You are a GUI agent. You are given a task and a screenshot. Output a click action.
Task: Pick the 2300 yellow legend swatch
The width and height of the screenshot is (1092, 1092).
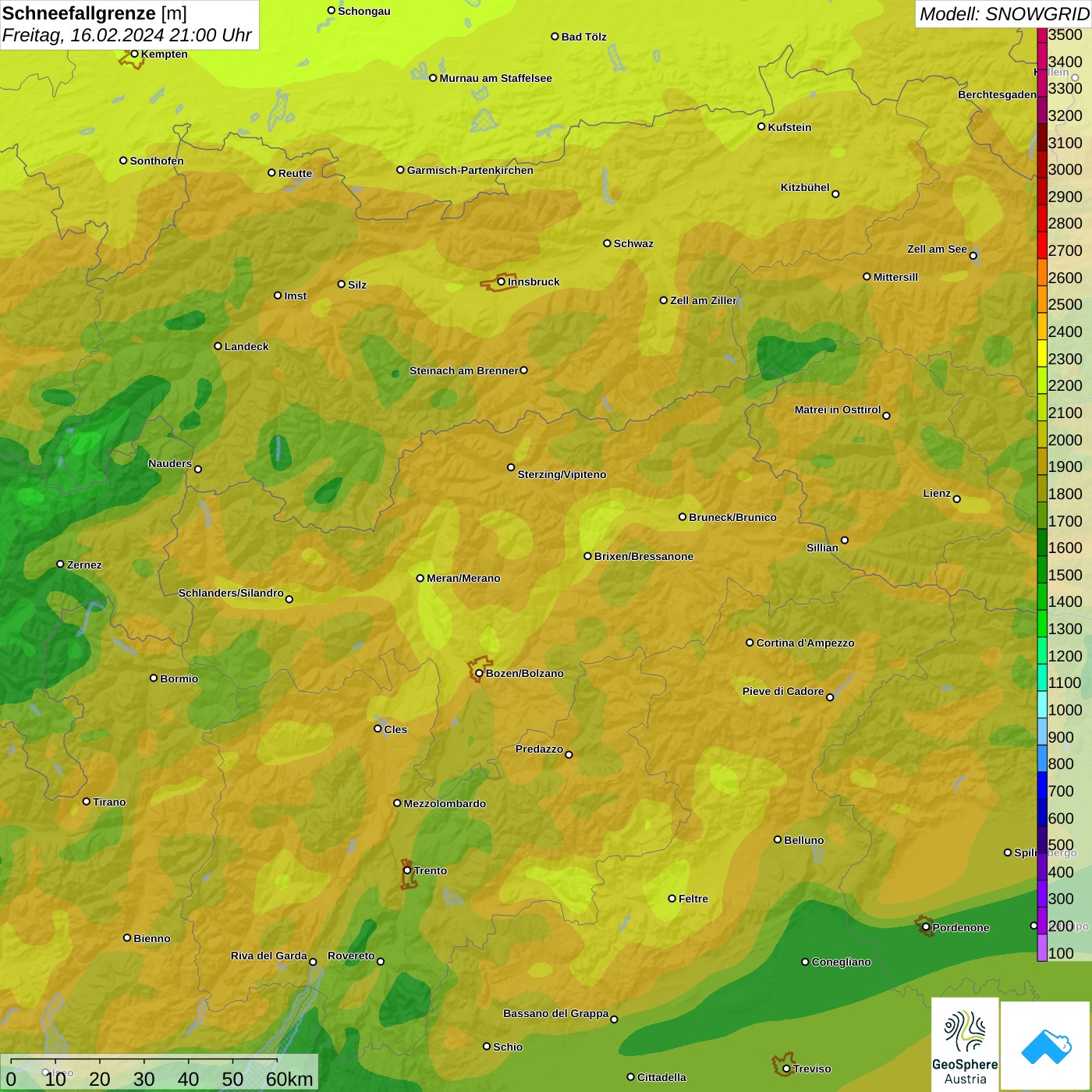pyautogui.click(x=1042, y=353)
